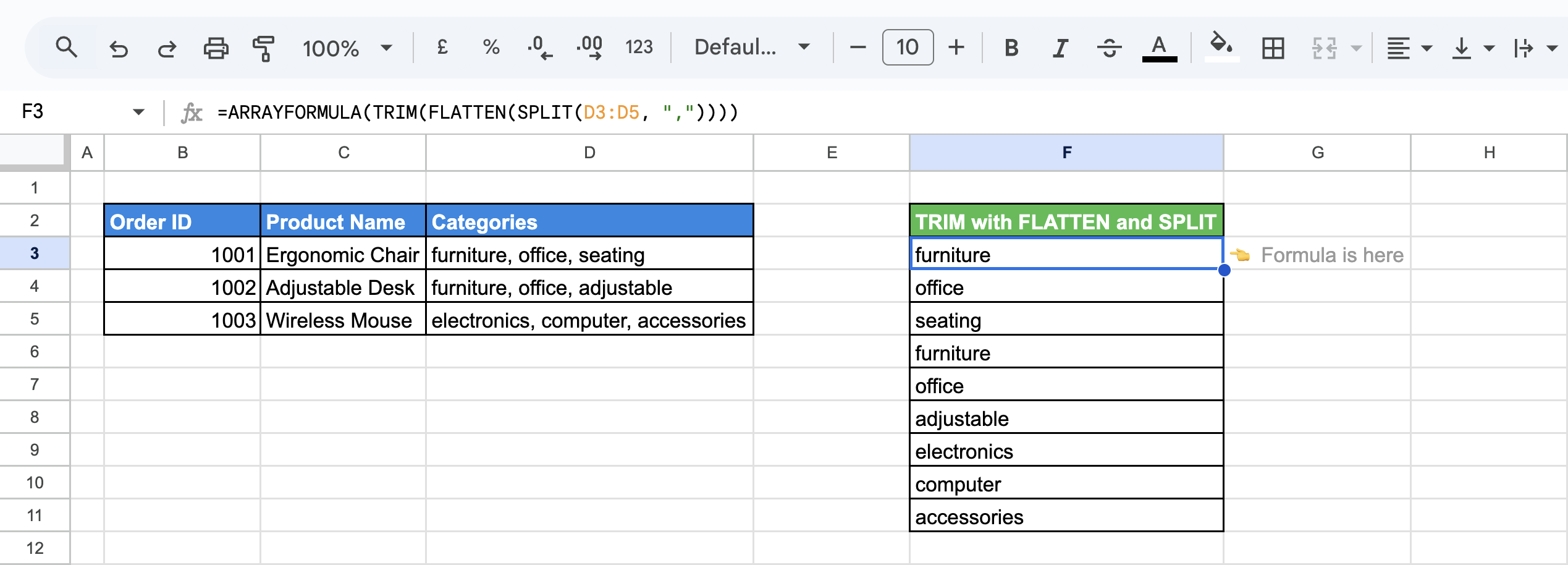This screenshot has height=565, width=1568.
Task: Select row 6 header
Action: pyautogui.click(x=35, y=352)
